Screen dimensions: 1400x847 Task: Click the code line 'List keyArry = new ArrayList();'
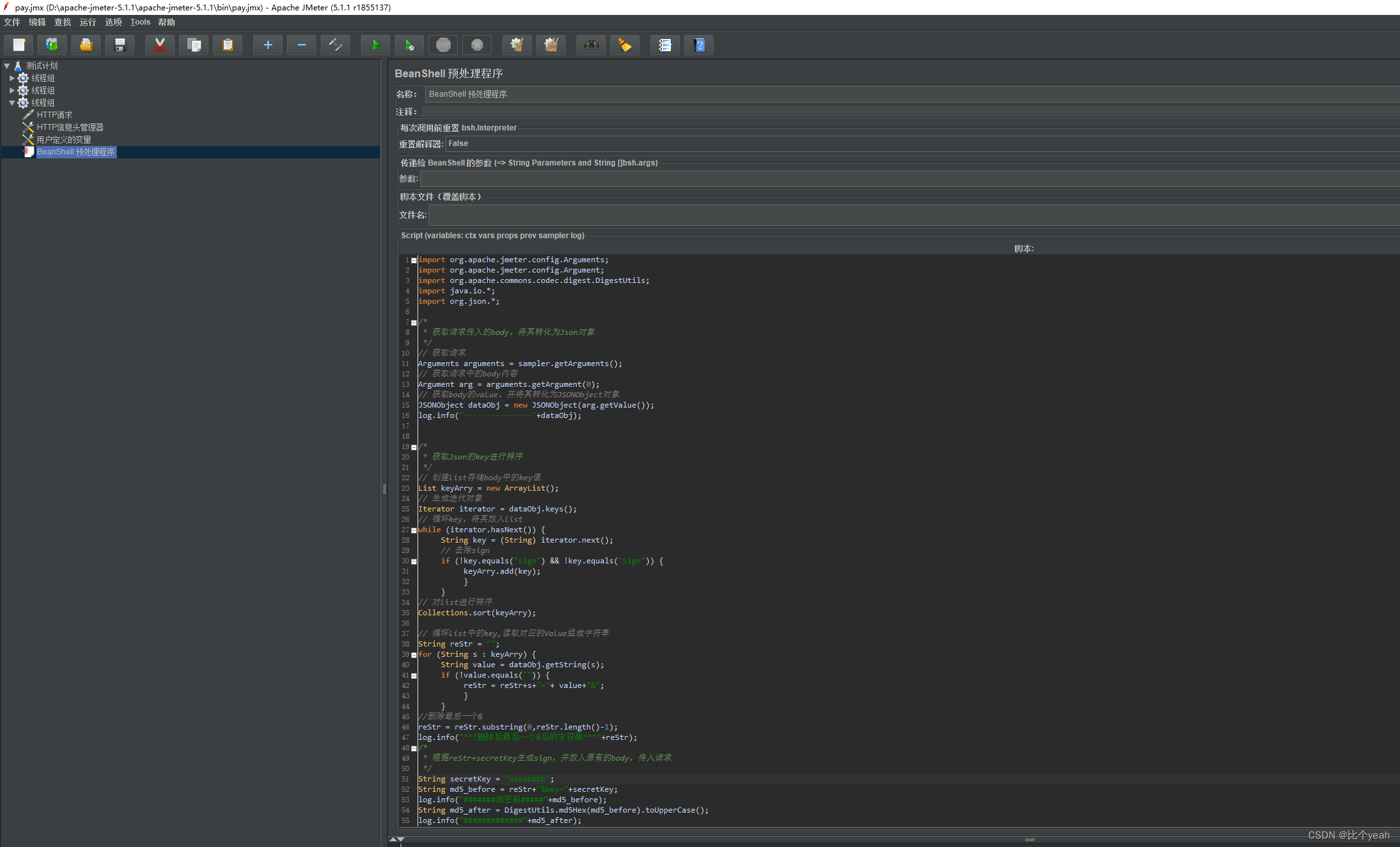tap(488, 488)
